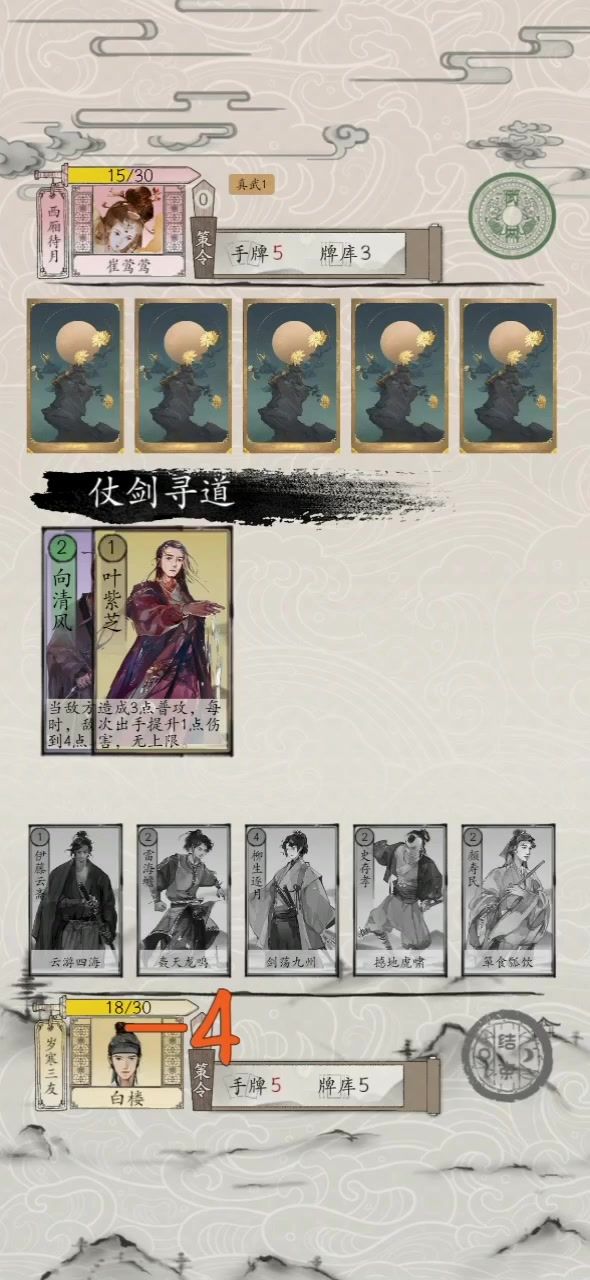Tap the opponent's 策令 counter icon
590x1280 pixels.
(203, 200)
